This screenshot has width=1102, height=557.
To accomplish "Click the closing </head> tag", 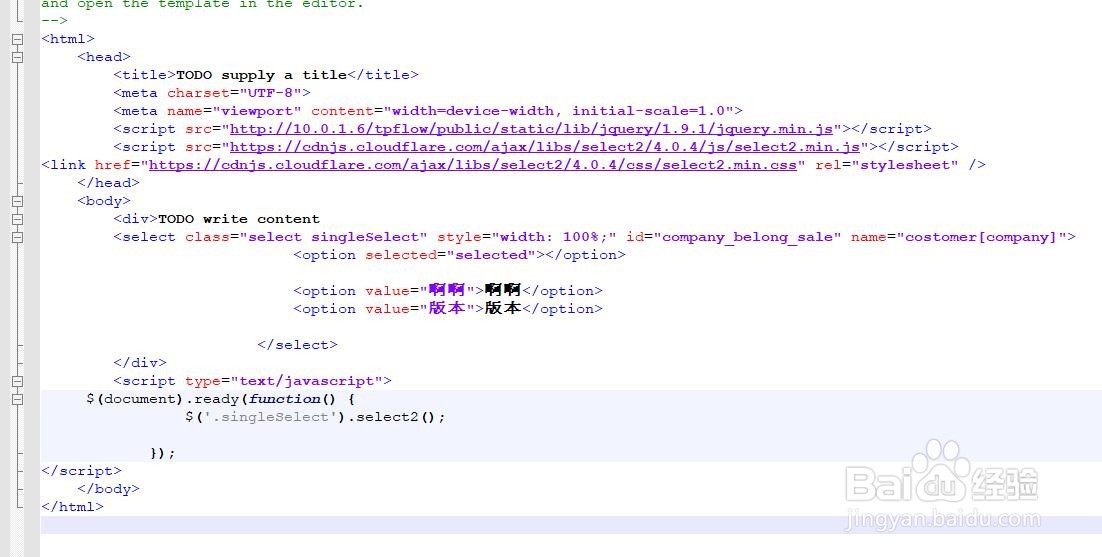I will (108, 183).
